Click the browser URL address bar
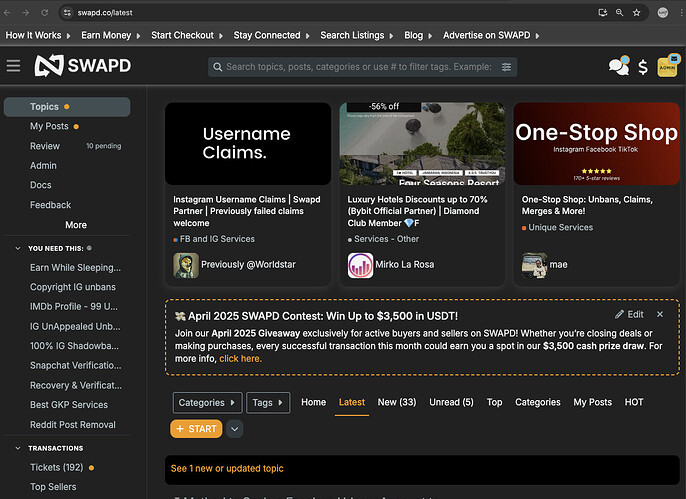Viewport: 686px width, 499px height. click(x=332, y=13)
